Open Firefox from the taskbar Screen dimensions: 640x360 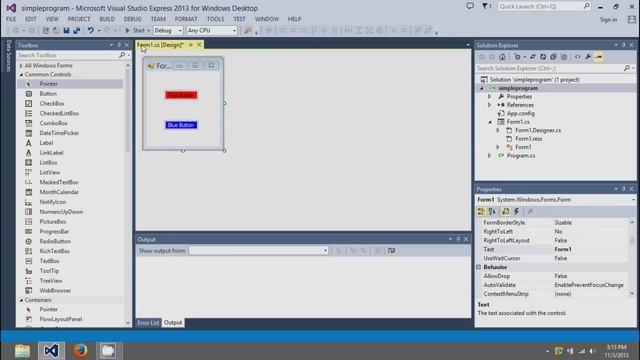point(80,351)
